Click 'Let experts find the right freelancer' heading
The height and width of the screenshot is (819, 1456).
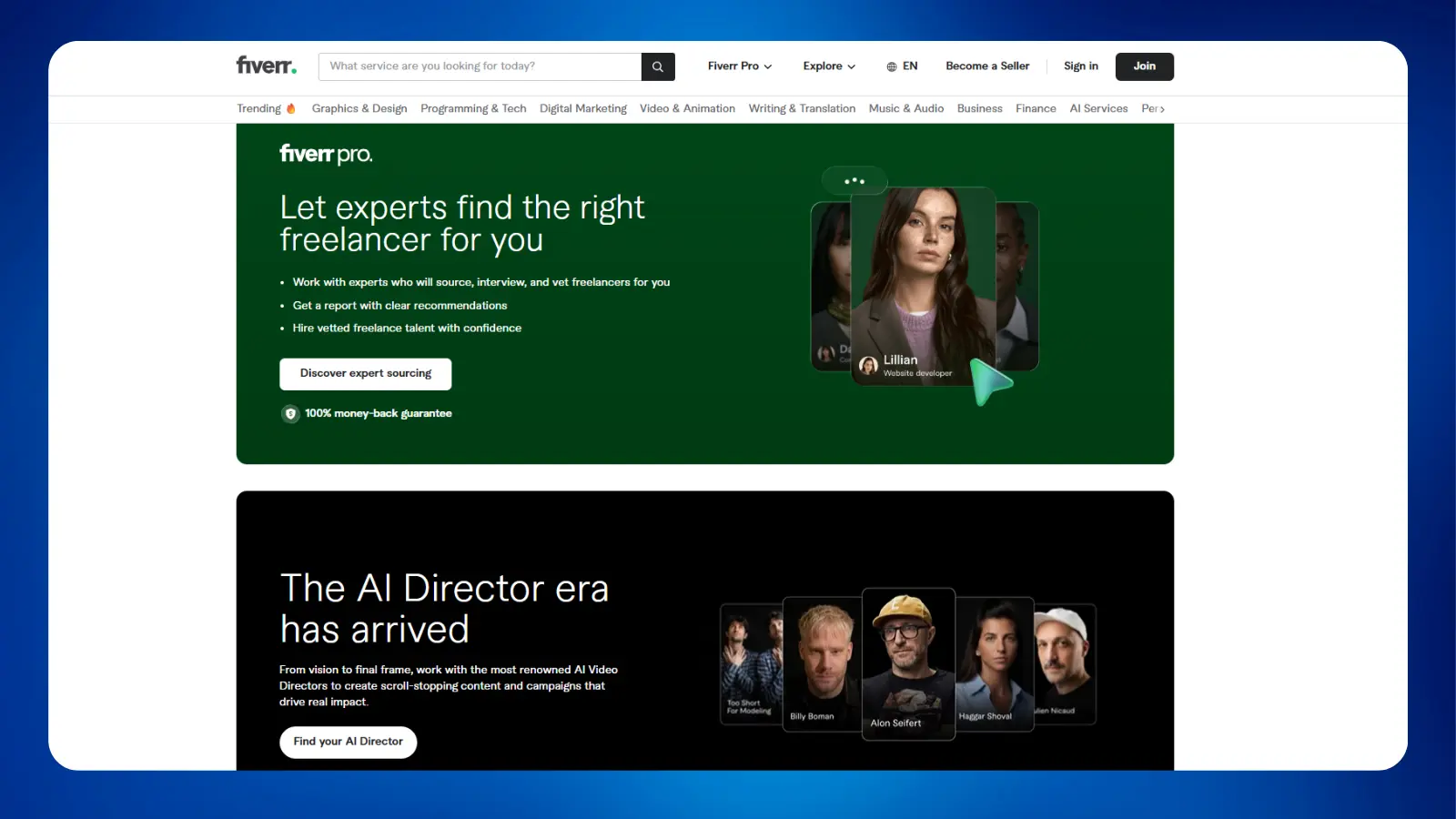click(x=462, y=224)
